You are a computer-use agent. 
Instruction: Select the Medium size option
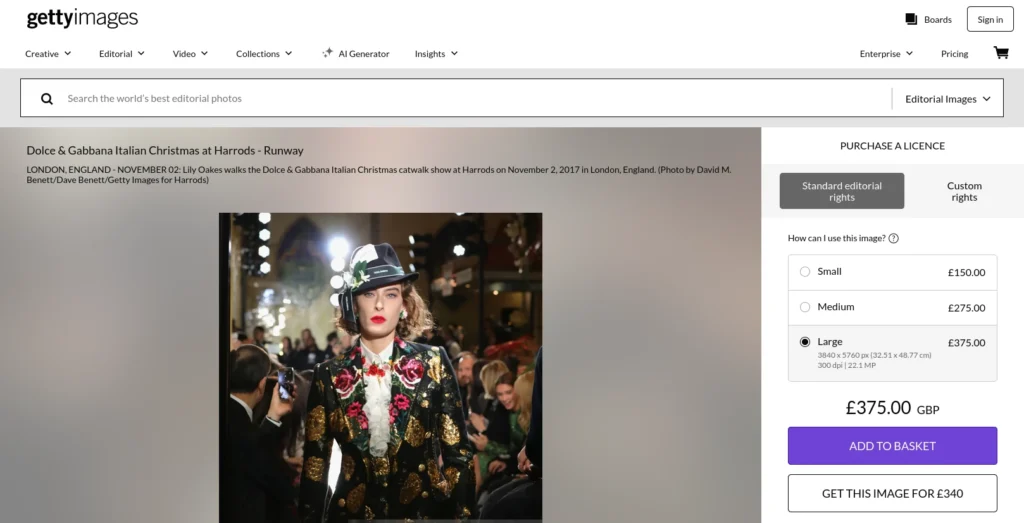click(x=892, y=308)
